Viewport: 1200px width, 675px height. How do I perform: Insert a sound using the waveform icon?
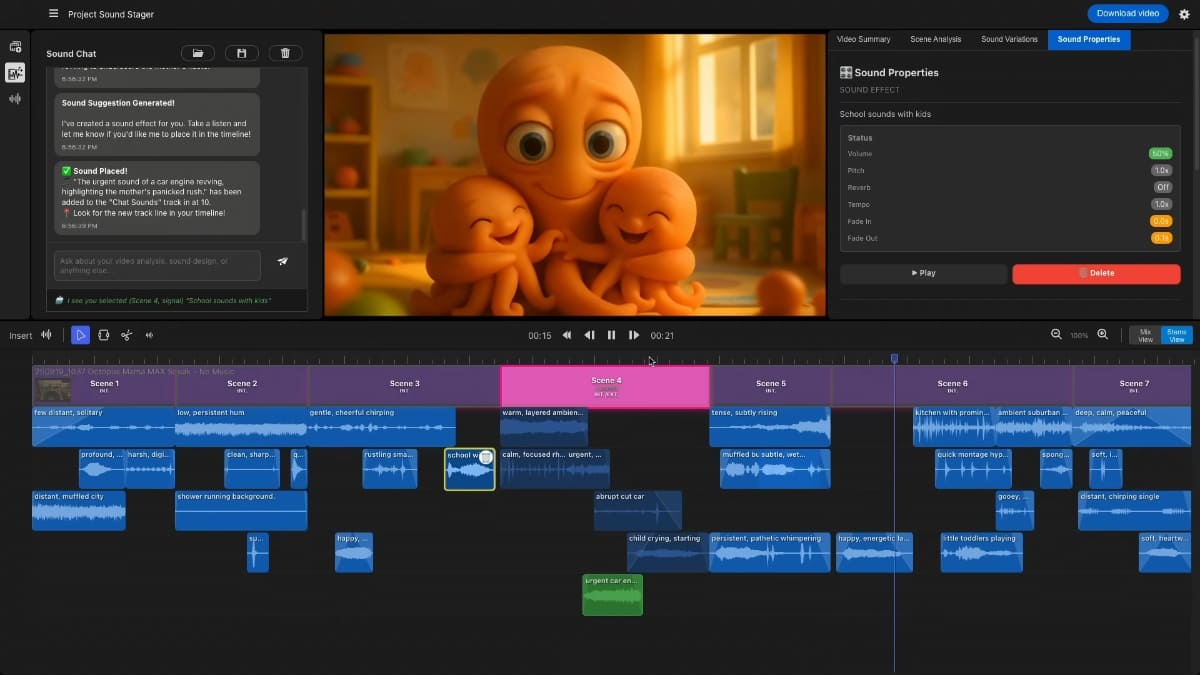click(x=46, y=335)
